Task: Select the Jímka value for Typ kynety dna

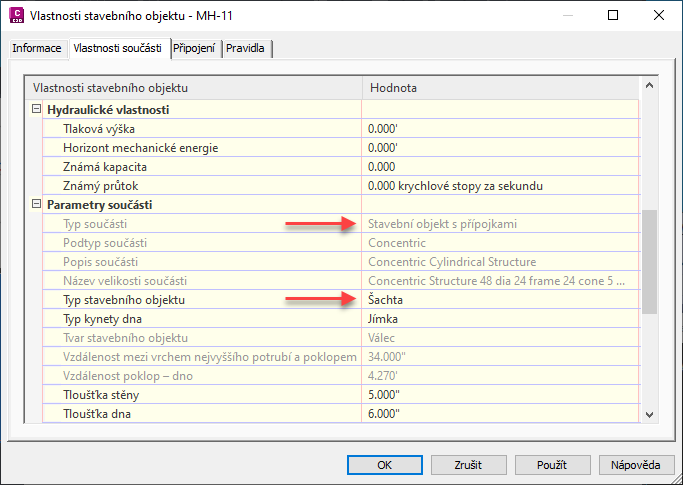Action: [500, 319]
